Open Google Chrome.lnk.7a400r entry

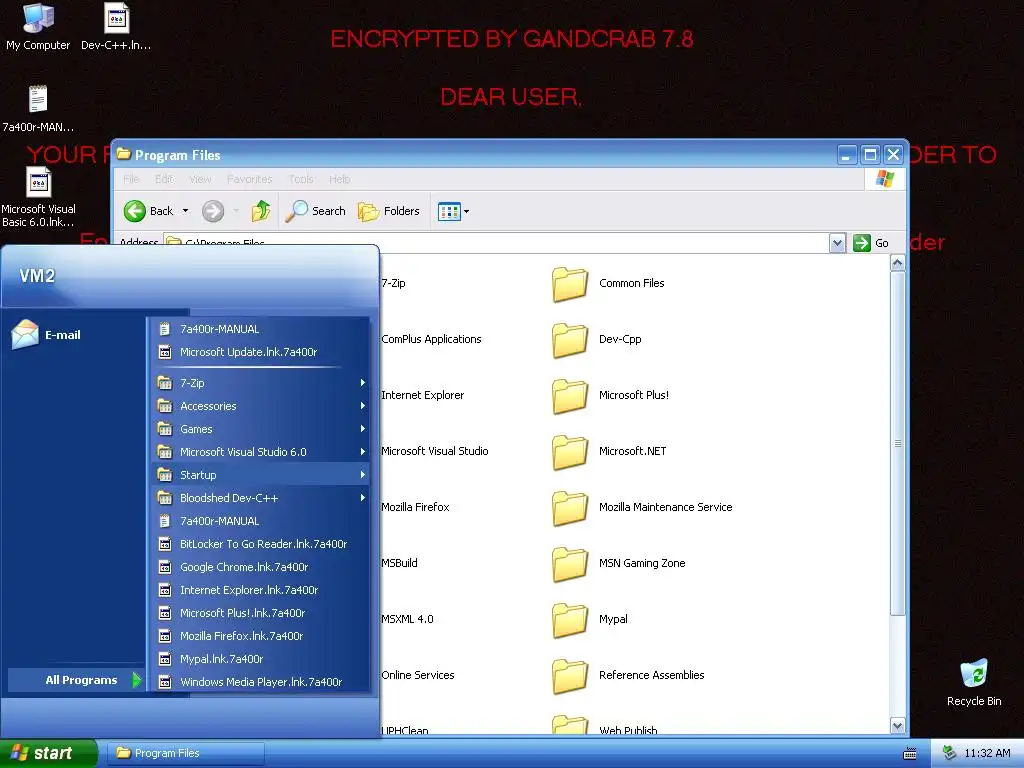(260, 567)
